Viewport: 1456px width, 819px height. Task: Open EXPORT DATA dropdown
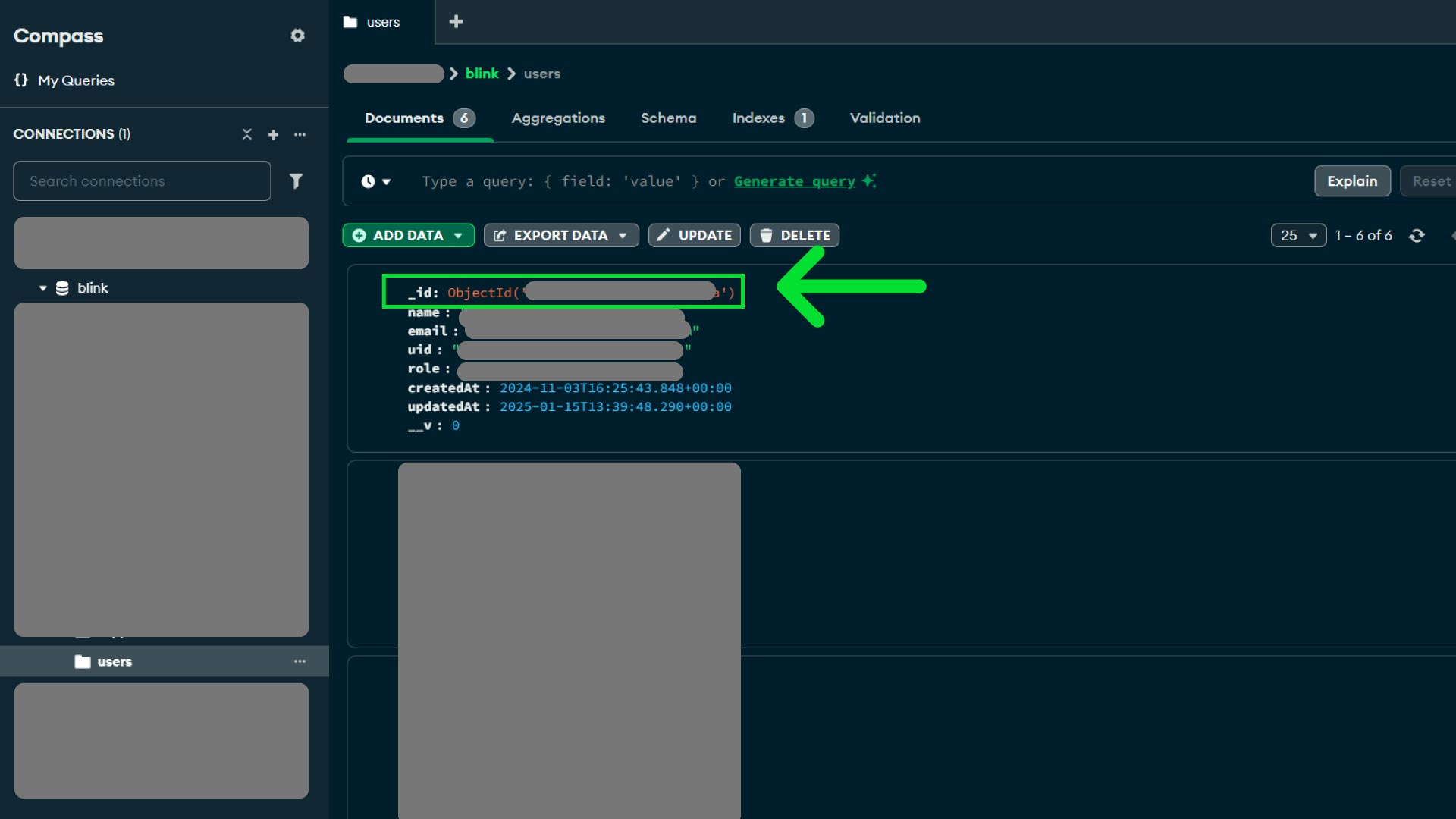click(561, 236)
